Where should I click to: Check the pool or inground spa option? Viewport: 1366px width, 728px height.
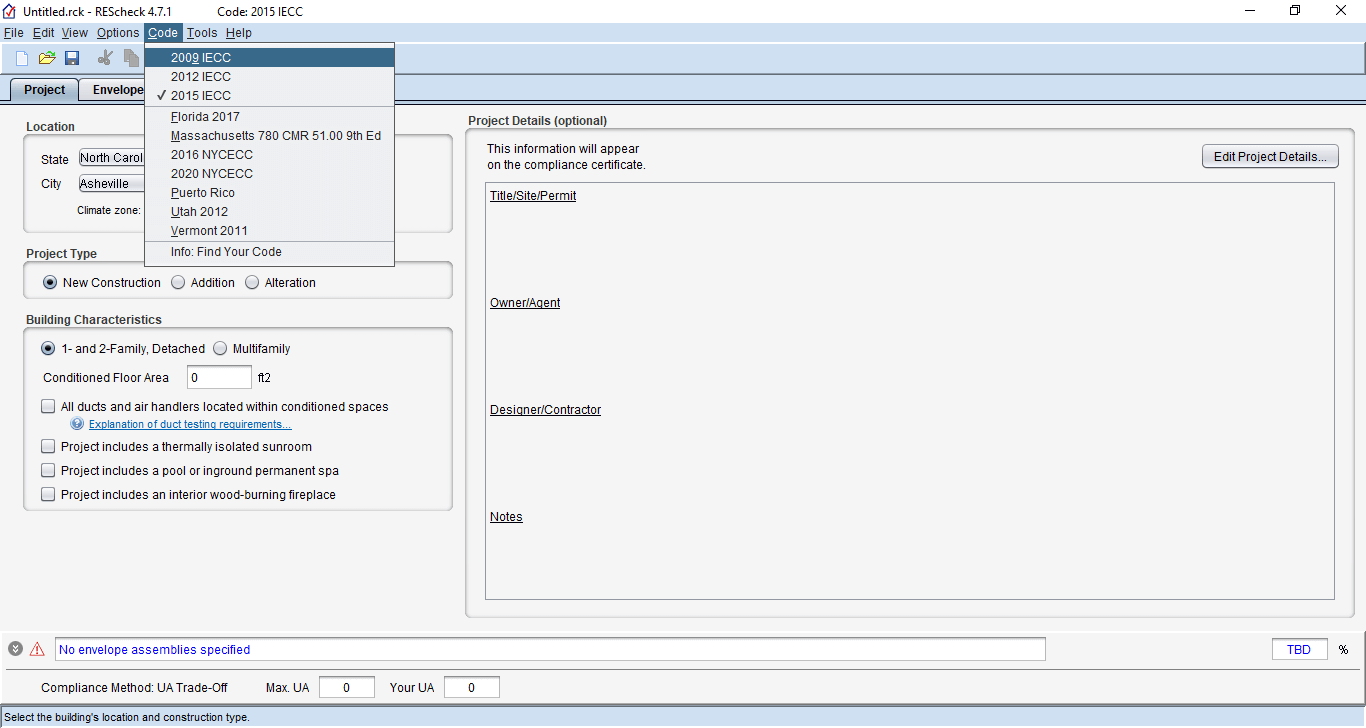coord(48,471)
